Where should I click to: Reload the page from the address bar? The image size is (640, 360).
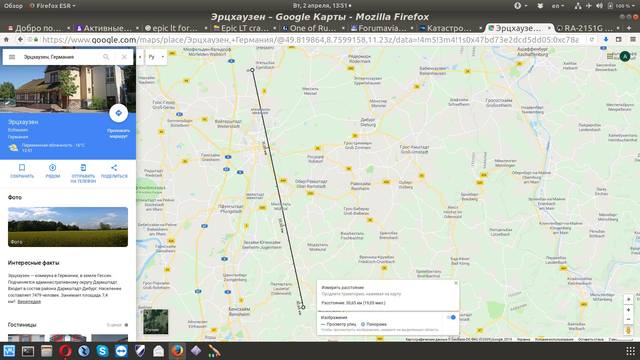pyautogui.click(x=591, y=40)
